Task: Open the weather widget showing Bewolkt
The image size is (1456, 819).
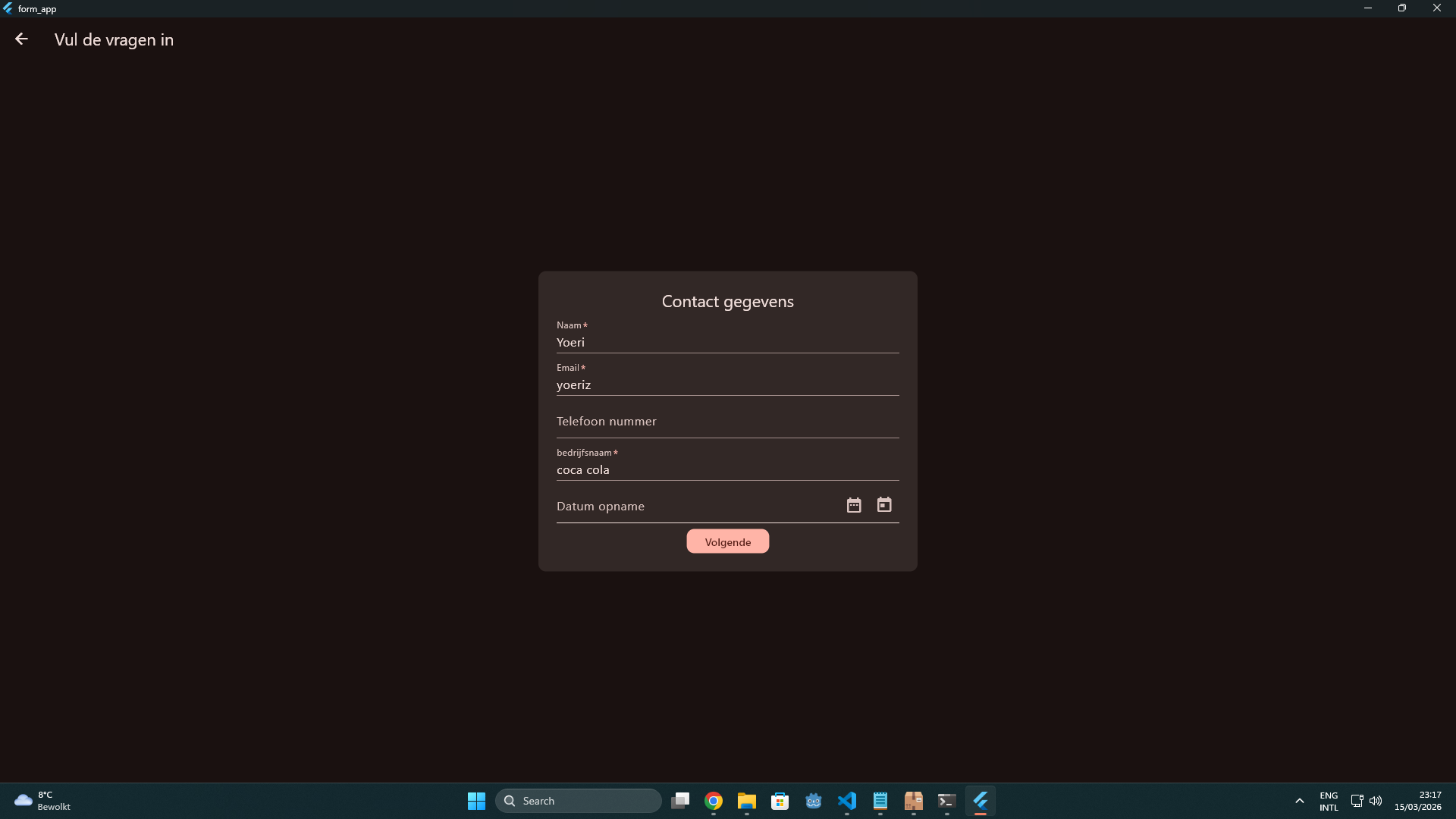Action: (42, 801)
